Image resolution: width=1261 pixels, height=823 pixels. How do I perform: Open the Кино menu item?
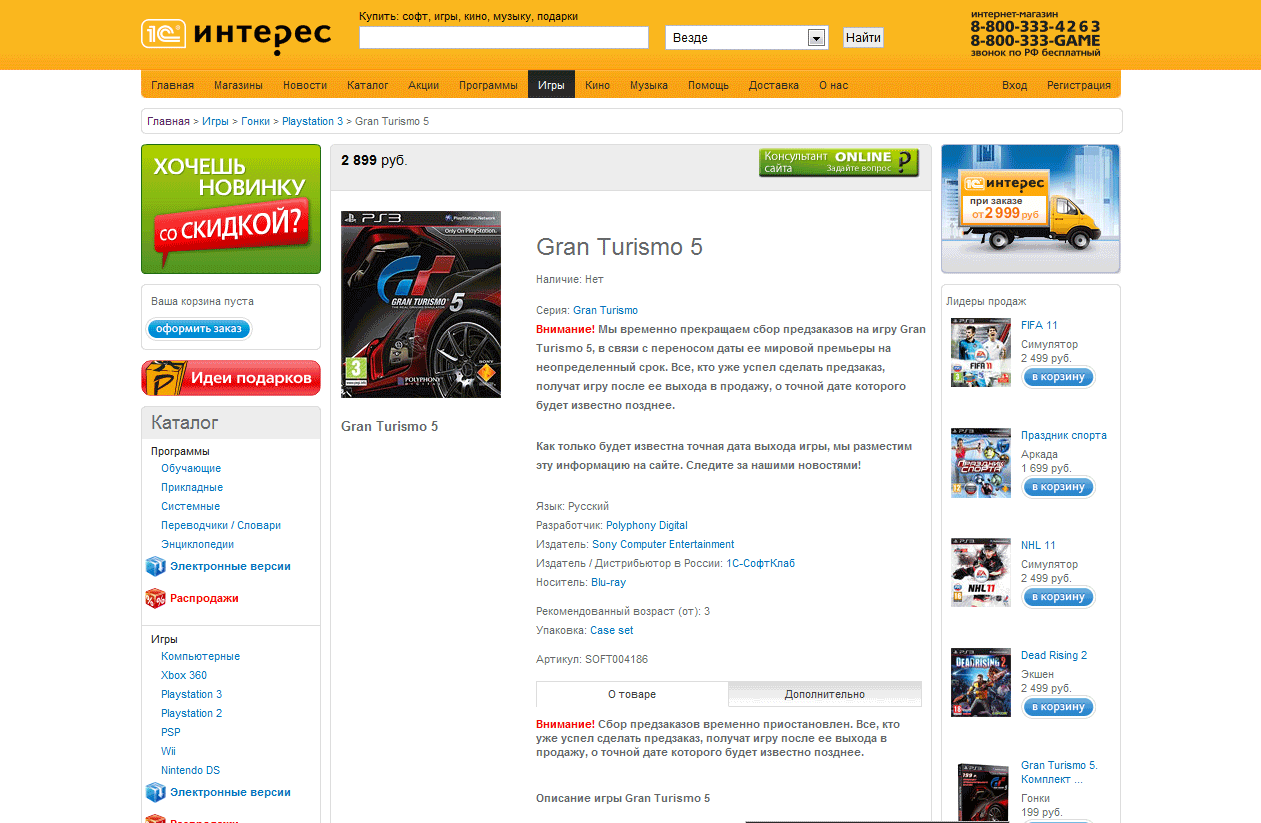(x=598, y=85)
